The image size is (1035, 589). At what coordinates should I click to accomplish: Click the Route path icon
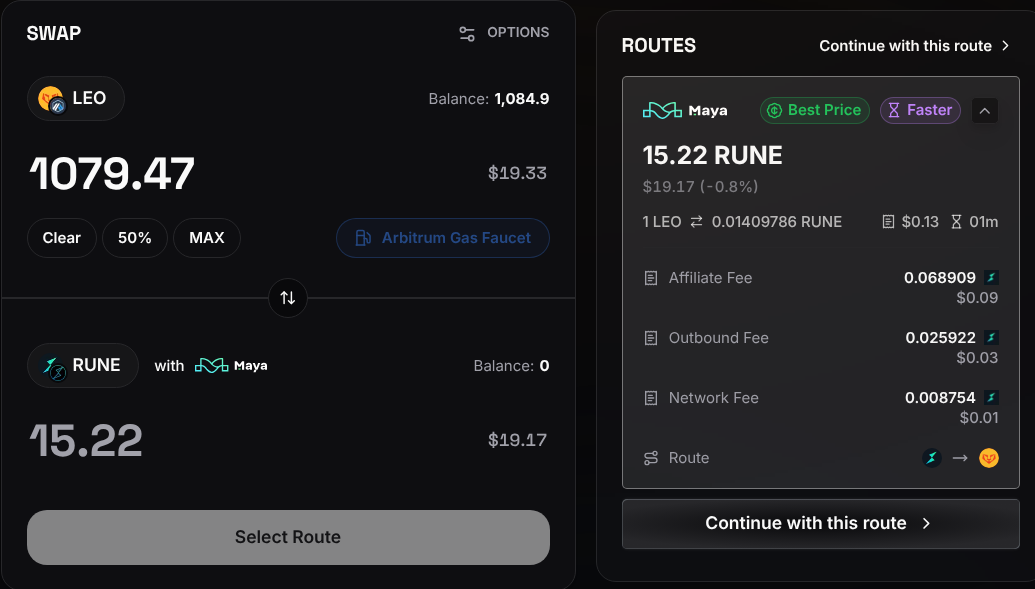pyautogui.click(x=651, y=458)
